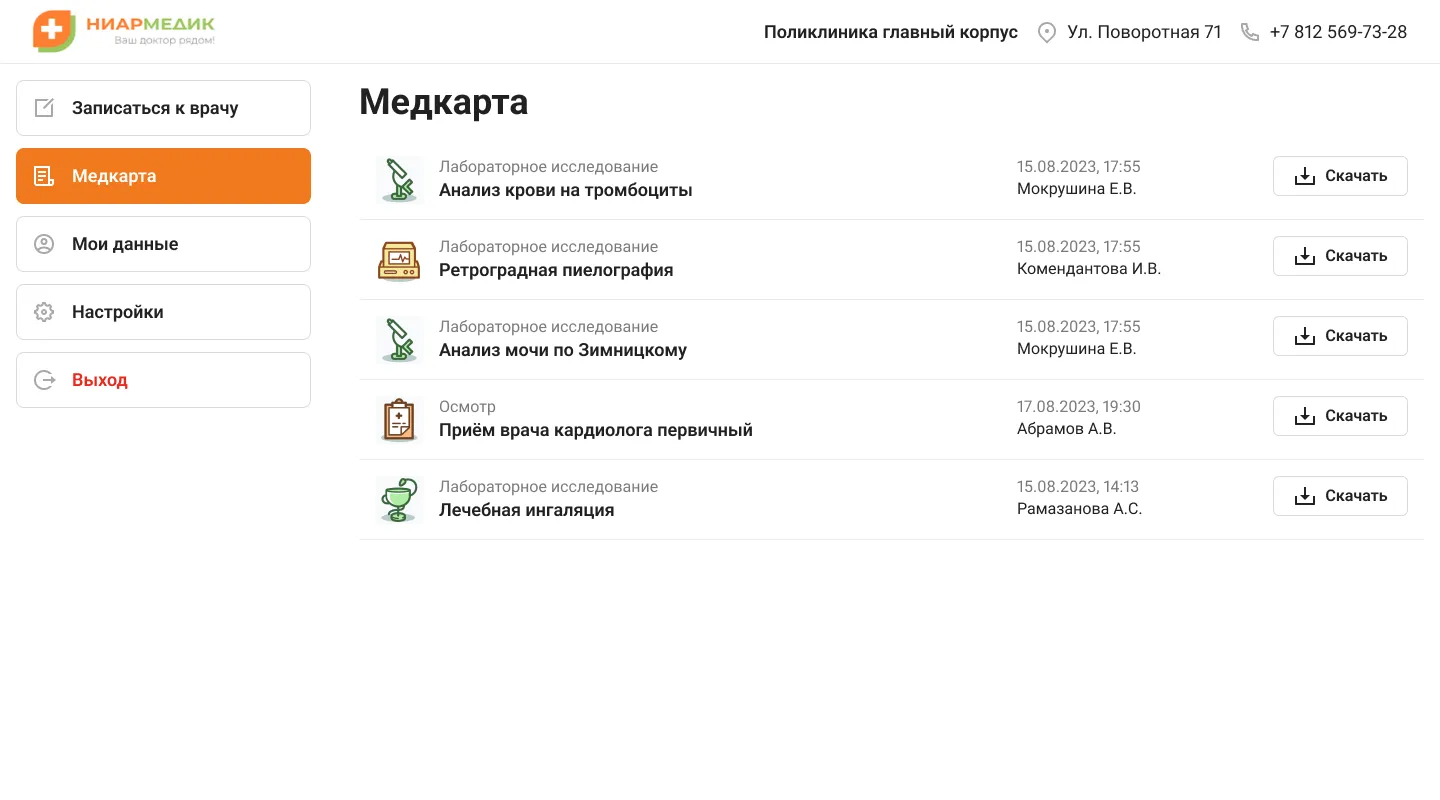Click clipboard icon for Приём врача кардиолога
1440x800 pixels.
click(399, 420)
